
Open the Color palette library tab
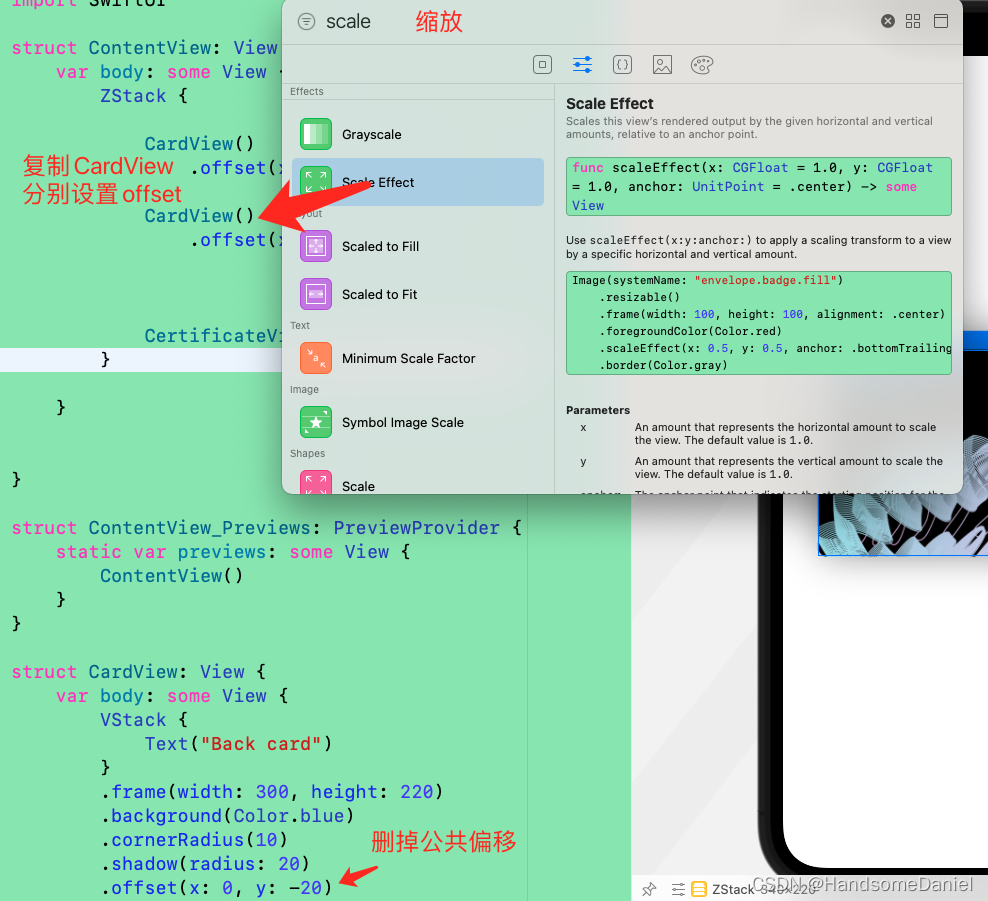(x=701, y=64)
